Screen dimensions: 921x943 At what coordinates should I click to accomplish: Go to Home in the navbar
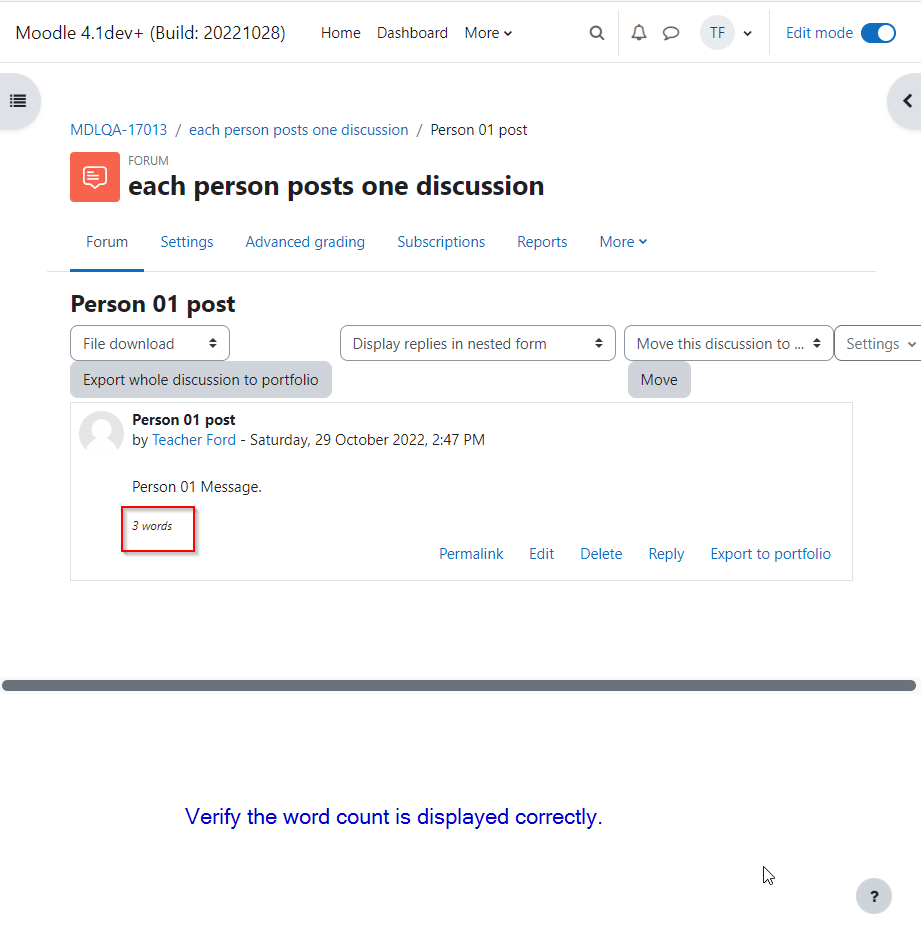[340, 33]
